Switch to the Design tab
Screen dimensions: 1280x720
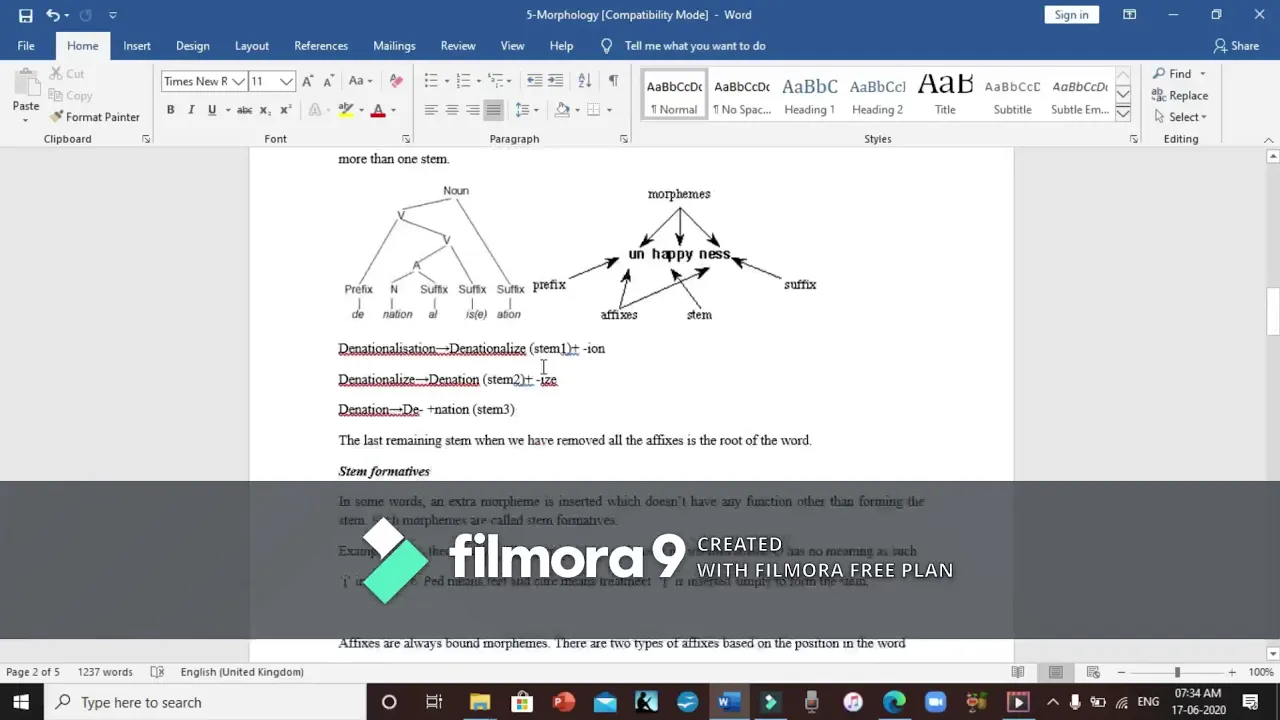tap(193, 46)
